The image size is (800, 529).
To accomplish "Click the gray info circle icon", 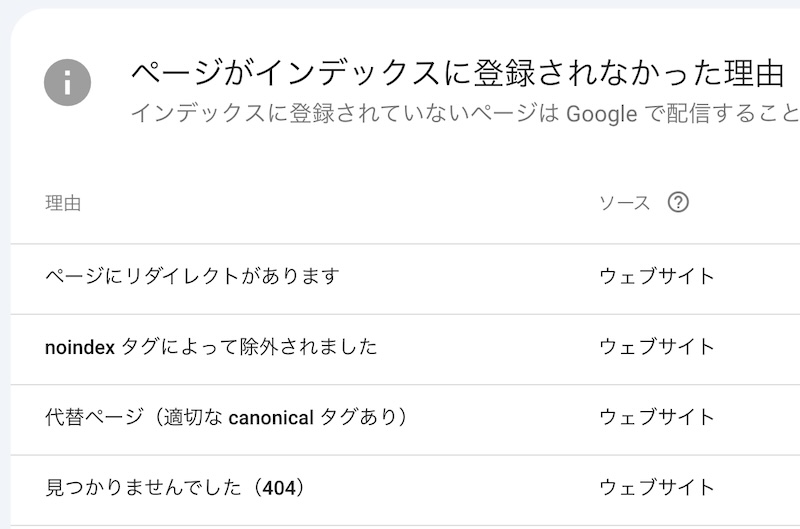I will coord(67,83).
